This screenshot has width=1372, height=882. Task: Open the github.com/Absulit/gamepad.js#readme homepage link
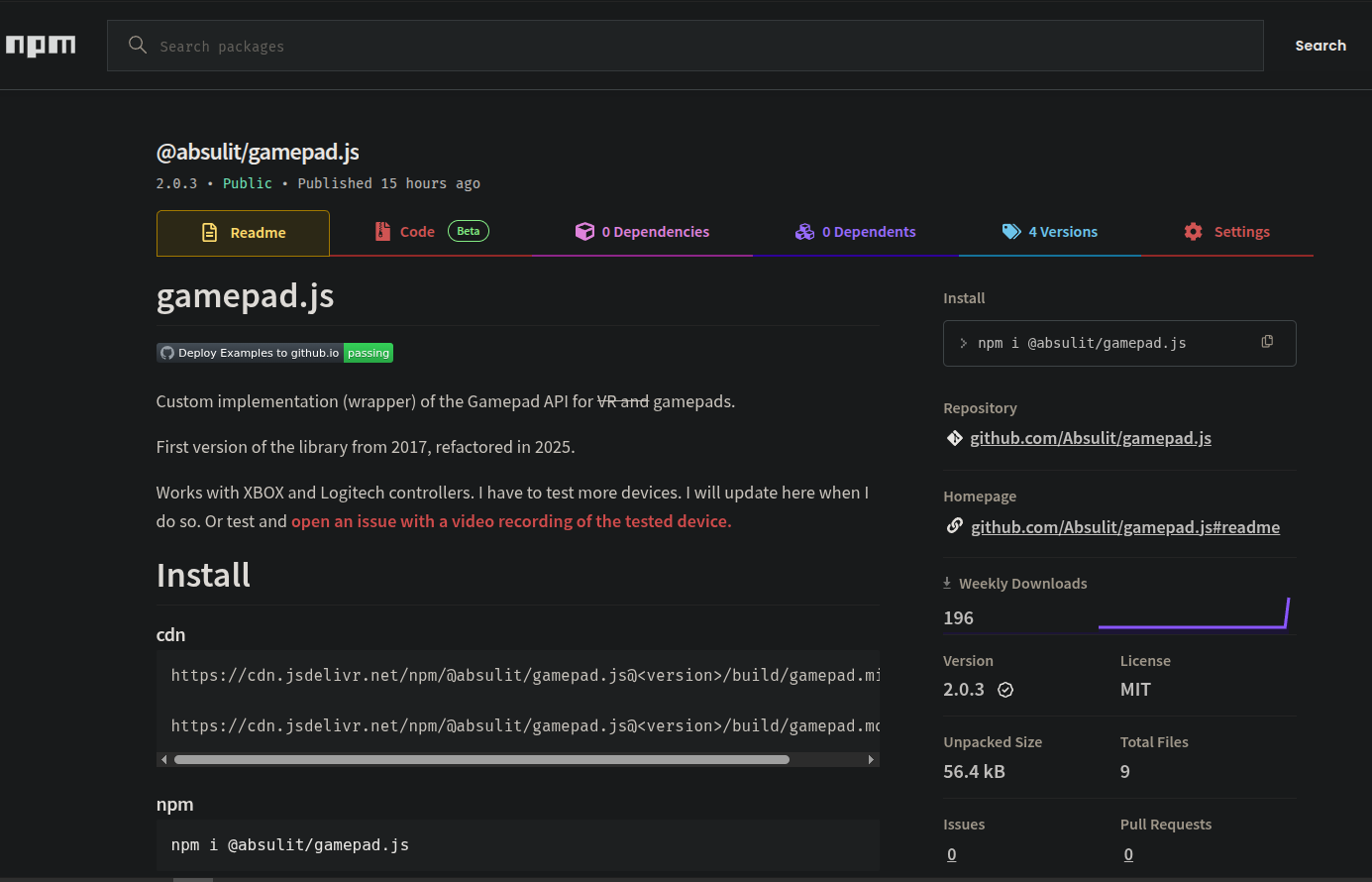pyautogui.click(x=1125, y=527)
